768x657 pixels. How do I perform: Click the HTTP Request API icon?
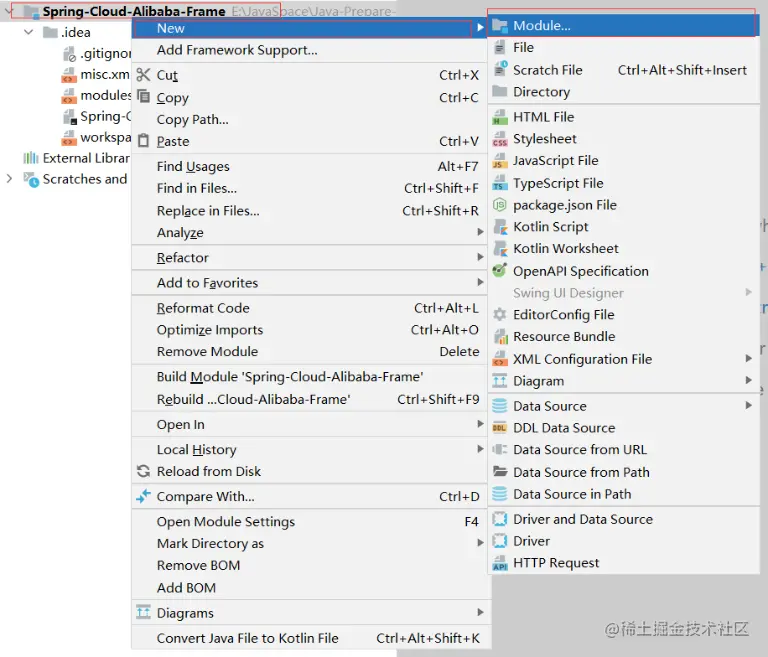(x=500, y=563)
